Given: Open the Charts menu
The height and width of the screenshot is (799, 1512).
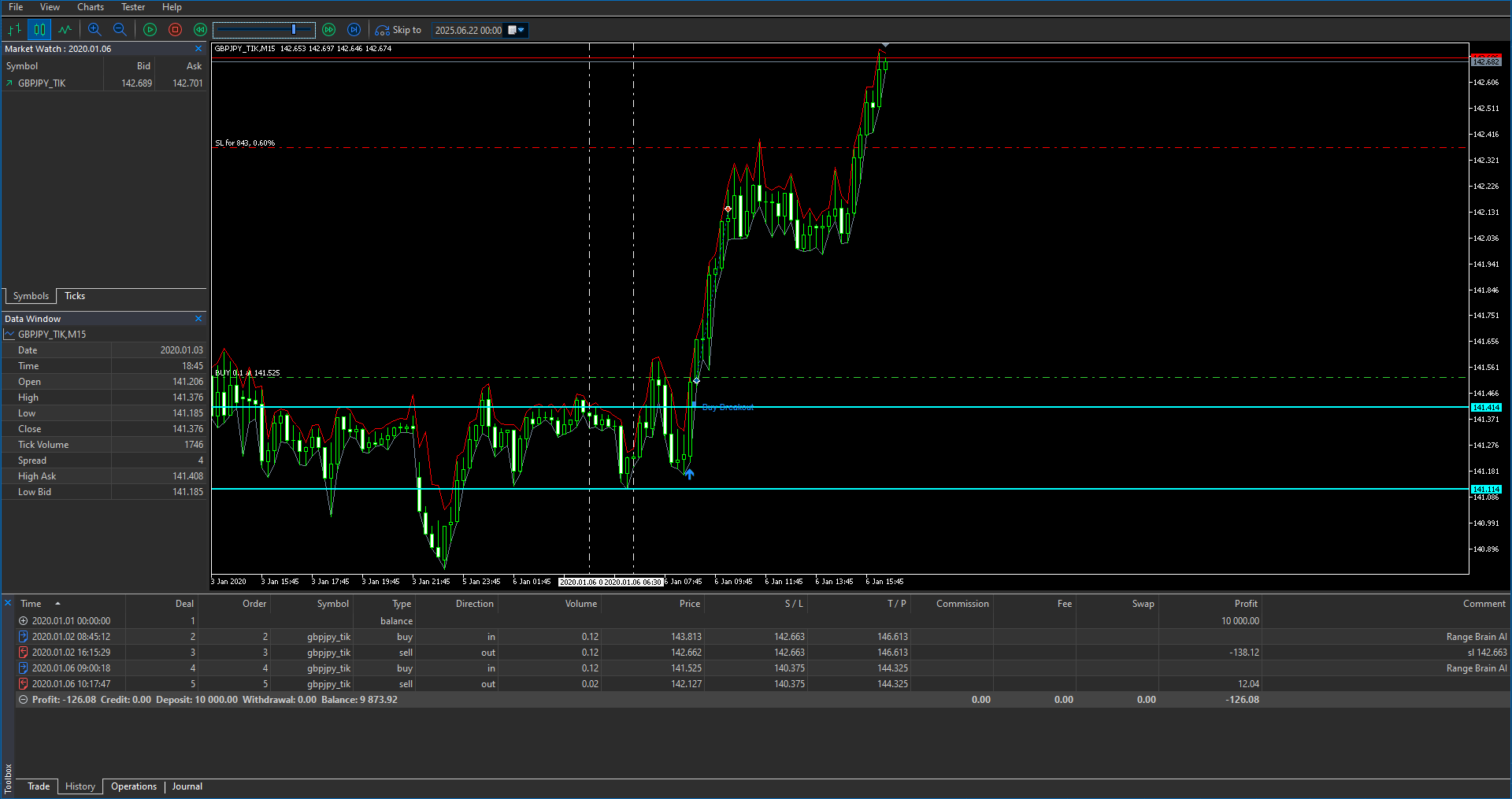Looking at the screenshot, I should click(90, 7).
